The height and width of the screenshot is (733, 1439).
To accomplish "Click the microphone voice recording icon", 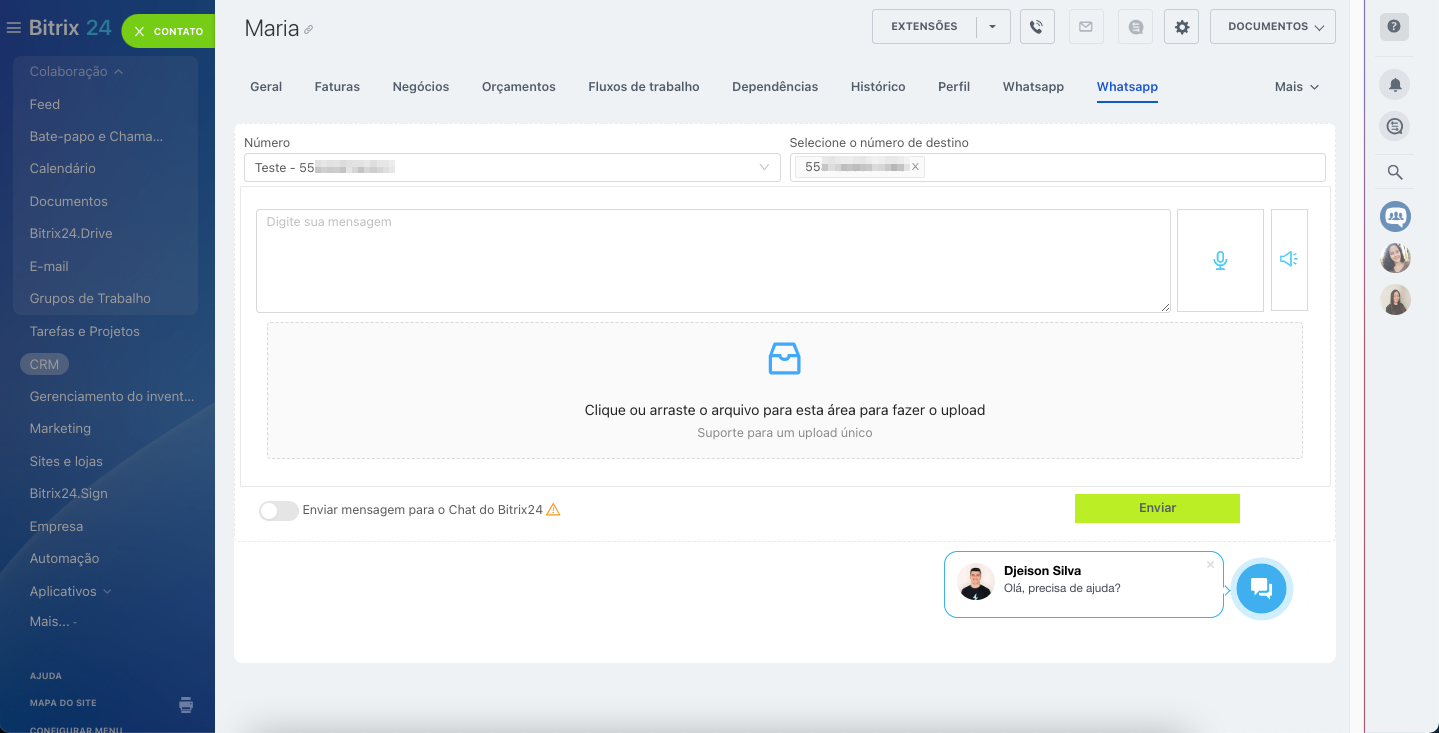I will (x=1220, y=260).
